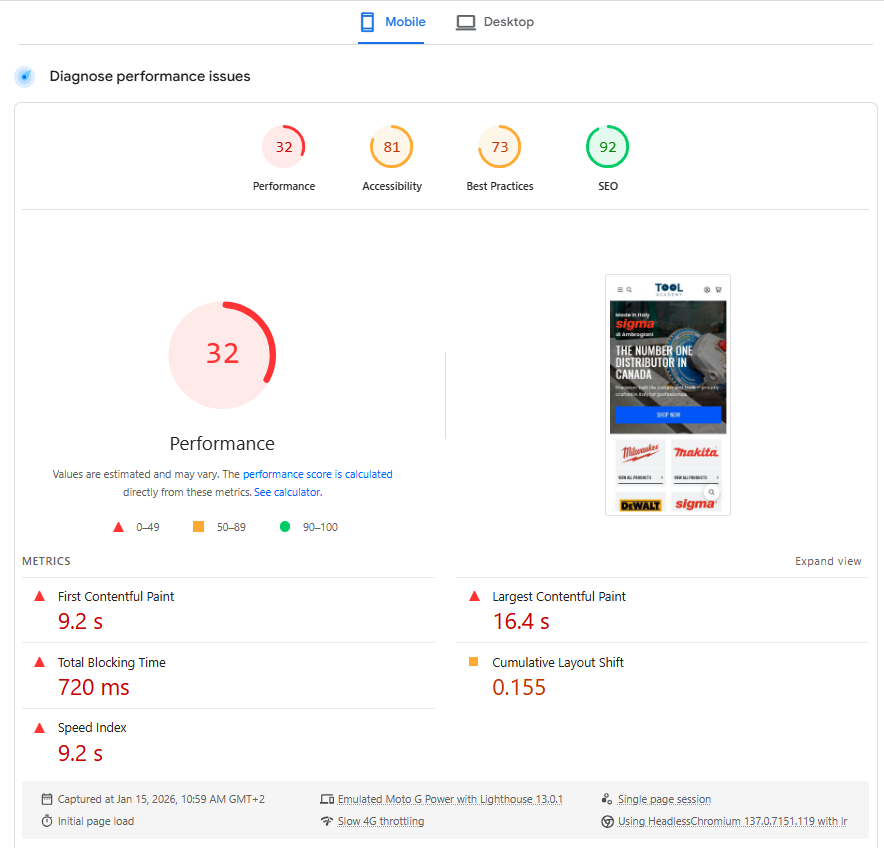
Task: Click the red triangle beside Largest Contentful Paint
Action: click(474, 596)
